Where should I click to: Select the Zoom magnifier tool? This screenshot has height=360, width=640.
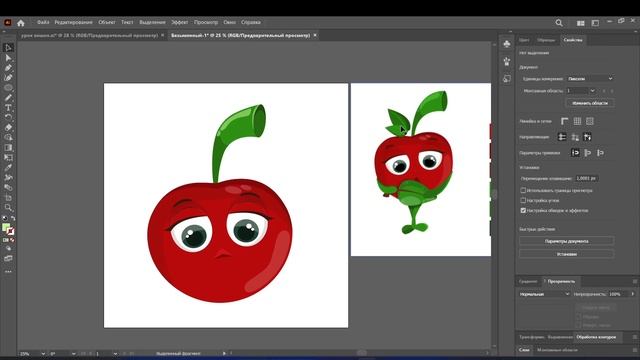tap(8, 207)
